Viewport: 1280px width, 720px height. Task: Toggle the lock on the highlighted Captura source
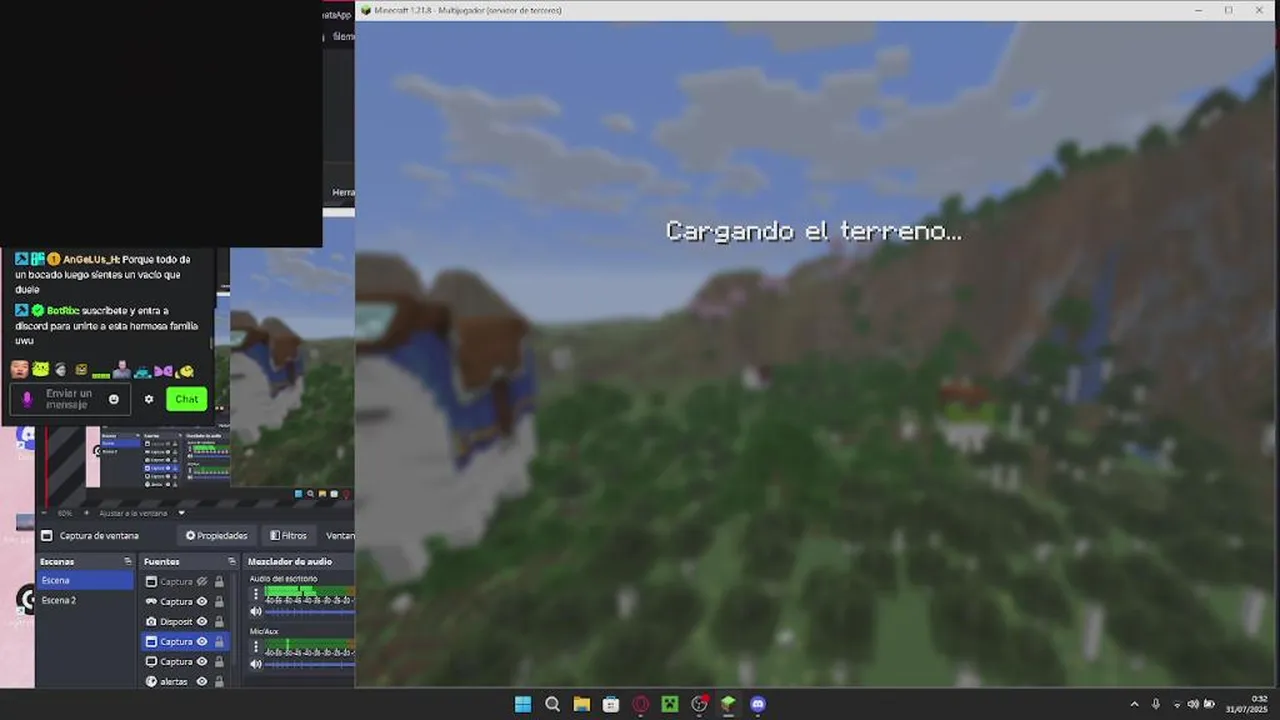pyautogui.click(x=219, y=642)
